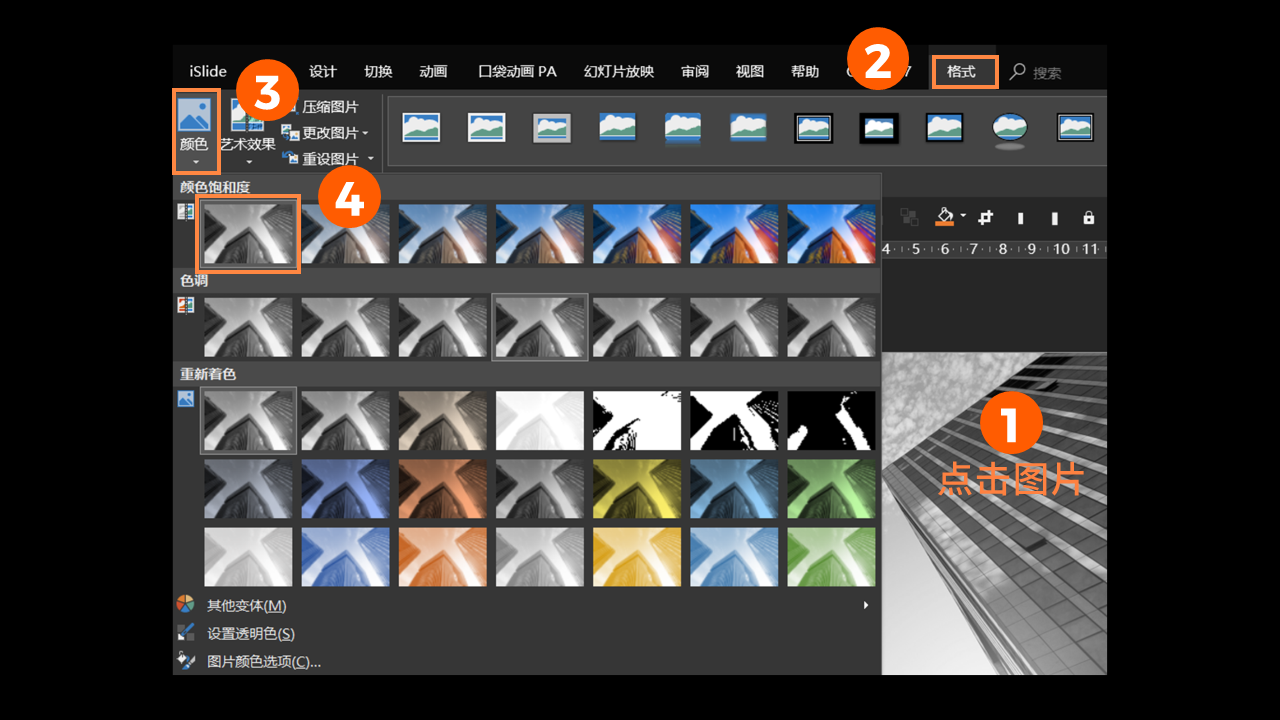The width and height of the screenshot is (1280, 720).
Task: Choose 设置透明色(S) set transparent color
Action: click(527, 633)
